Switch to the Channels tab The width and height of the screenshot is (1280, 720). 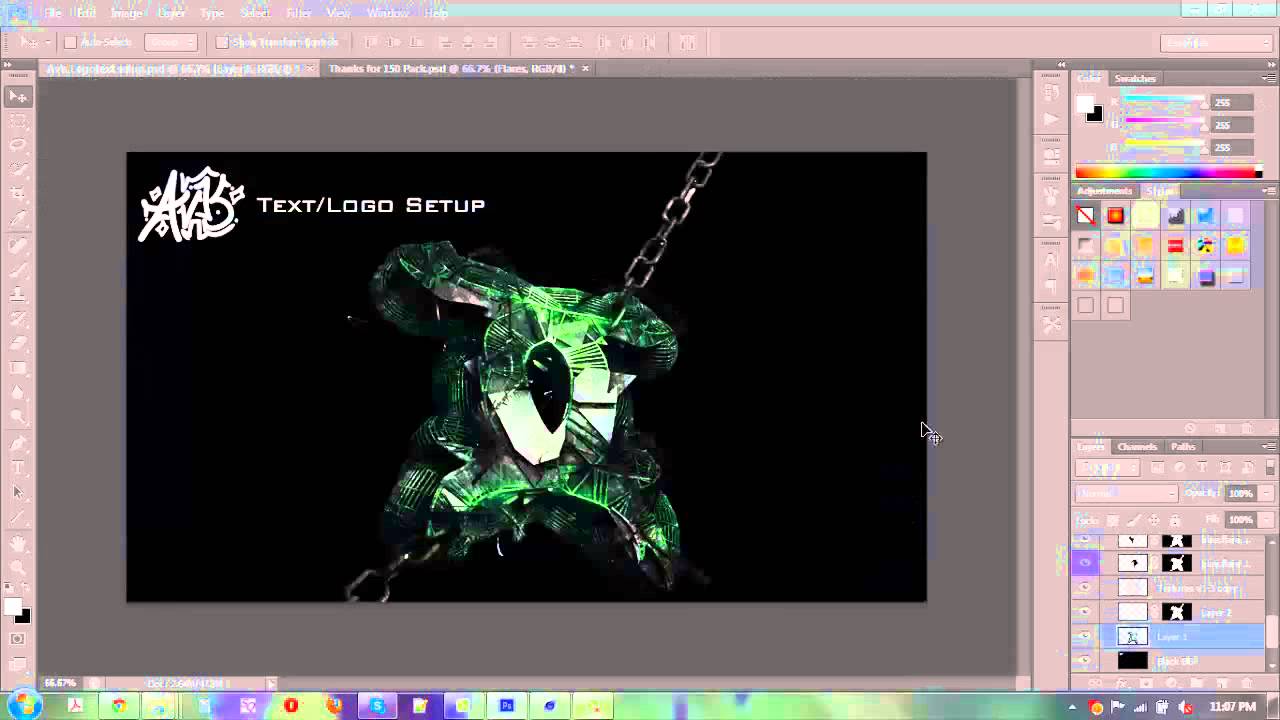click(1137, 447)
